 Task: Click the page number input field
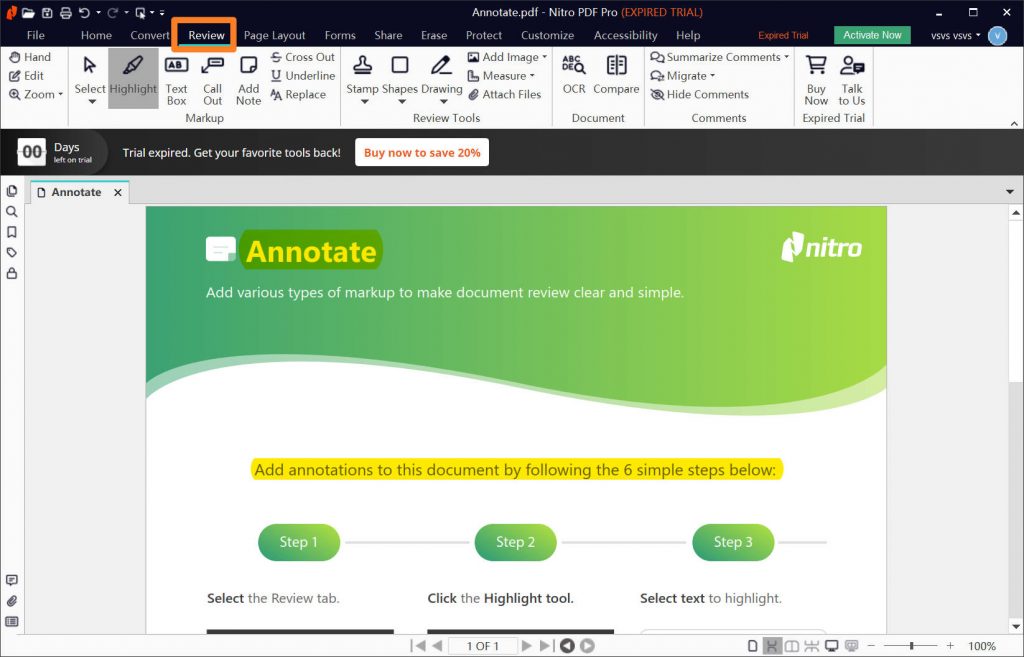coord(481,646)
